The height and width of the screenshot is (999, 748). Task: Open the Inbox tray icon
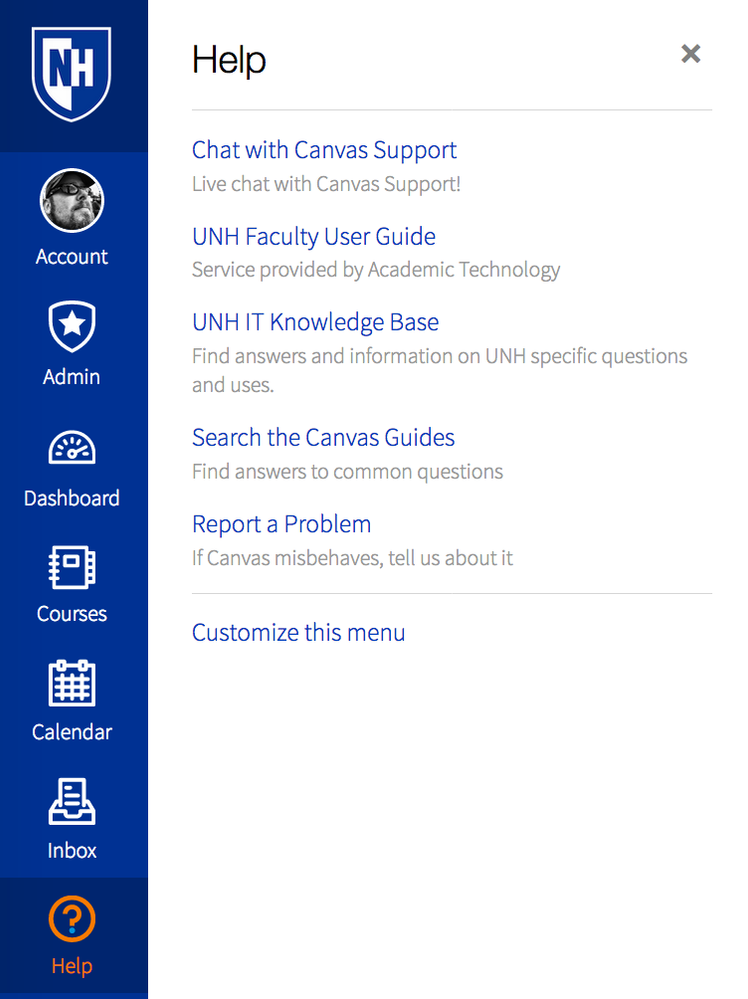click(x=72, y=802)
